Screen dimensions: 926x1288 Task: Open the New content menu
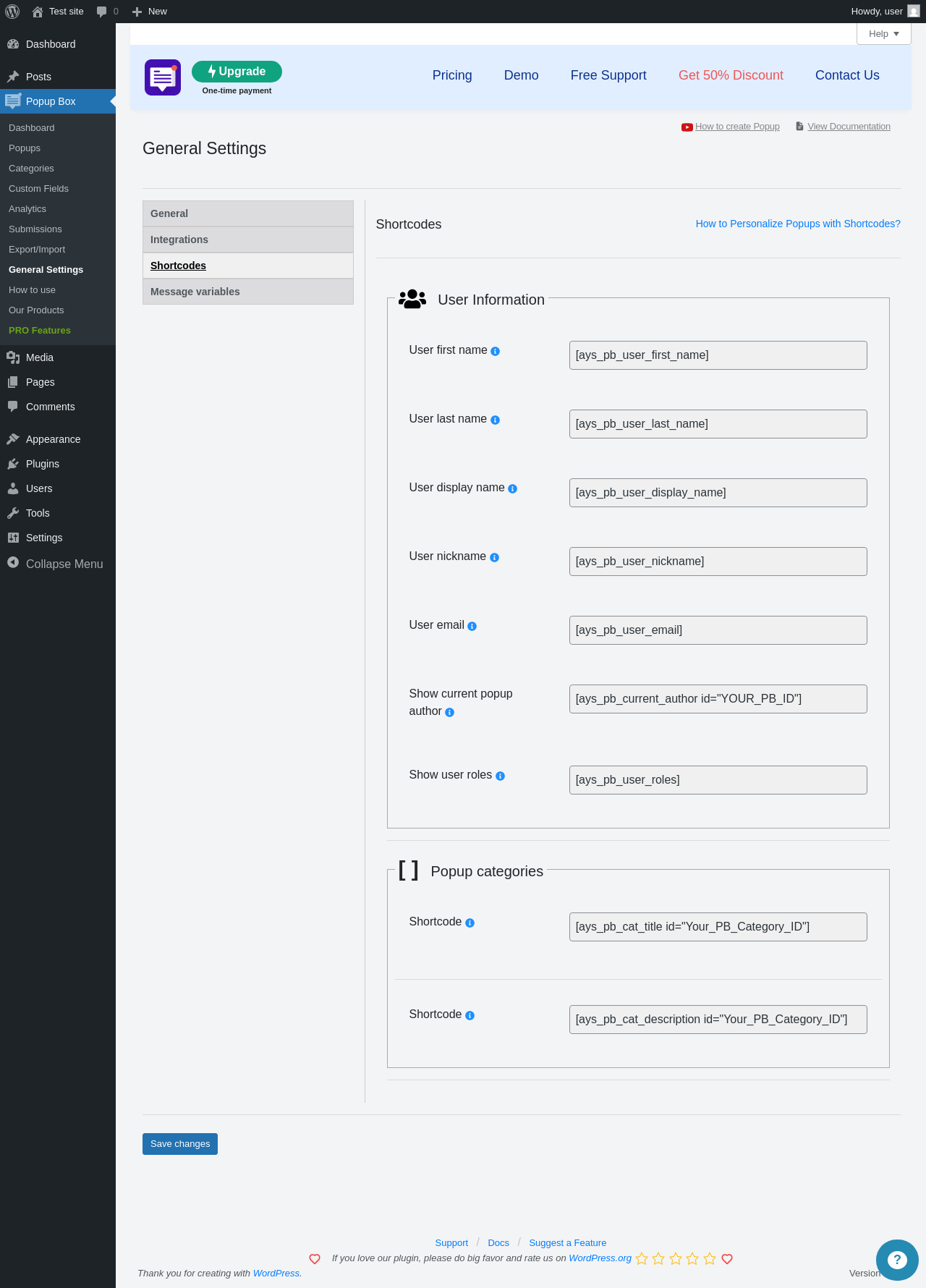coord(150,12)
